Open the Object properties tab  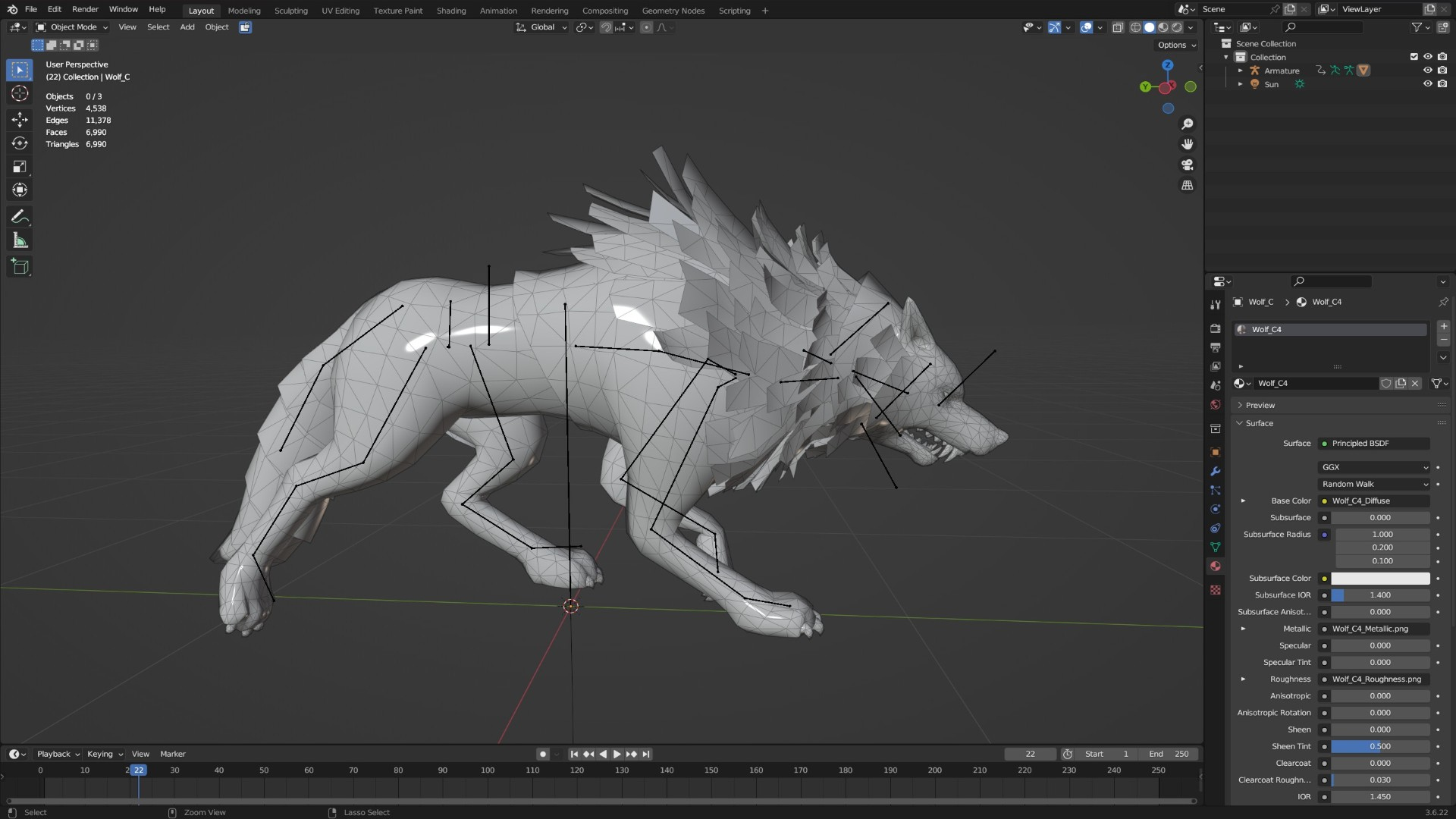[1216, 452]
